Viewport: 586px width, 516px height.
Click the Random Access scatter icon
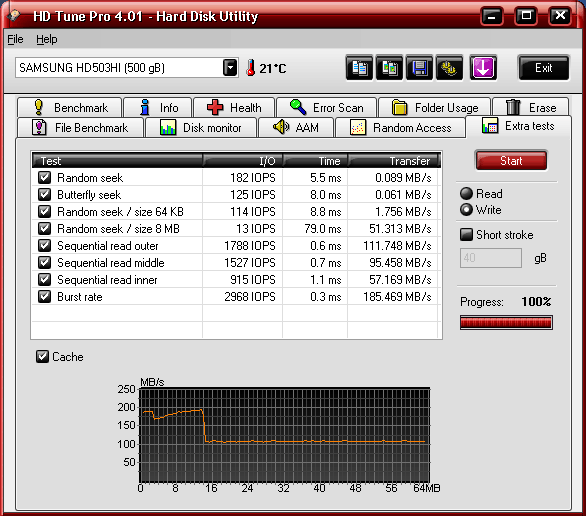pos(358,127)
